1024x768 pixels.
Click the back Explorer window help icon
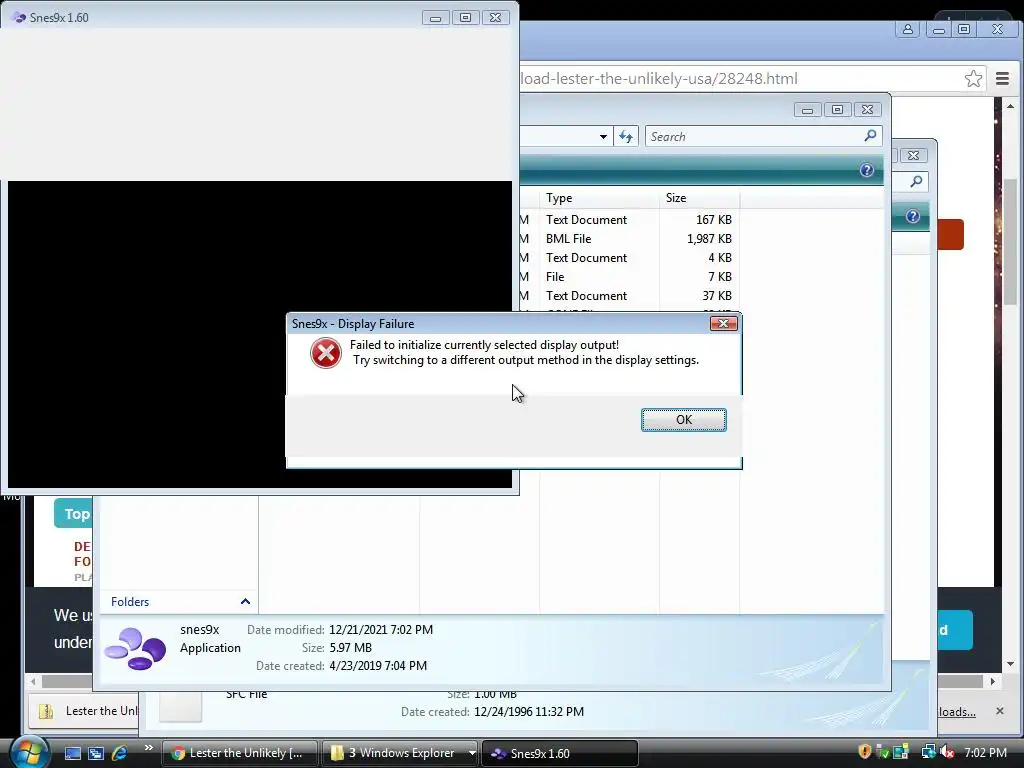coord(912,216)
